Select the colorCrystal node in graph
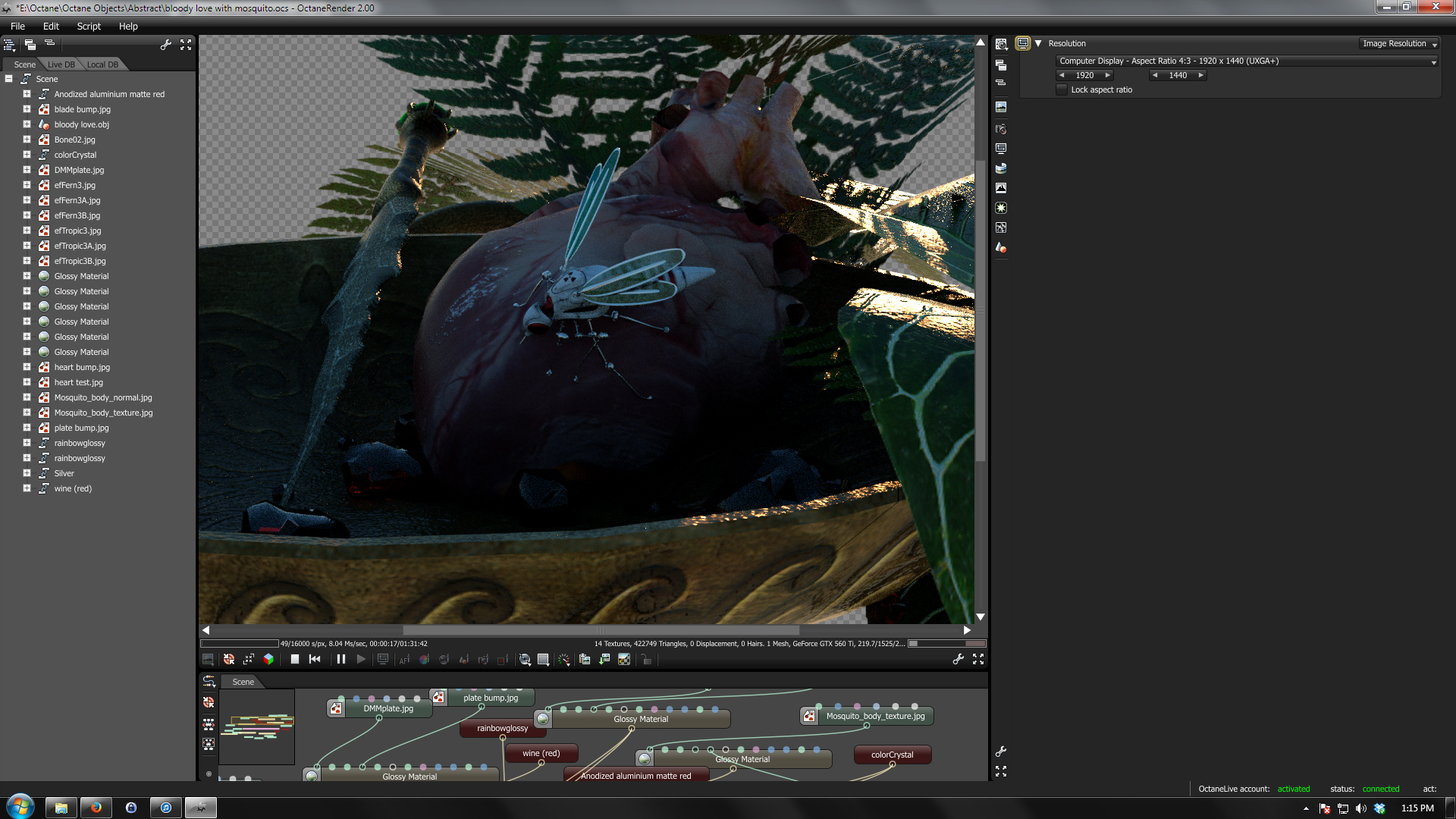Image resolution: width=1456 pixels, height=819 pixels. tap(893, 755)
